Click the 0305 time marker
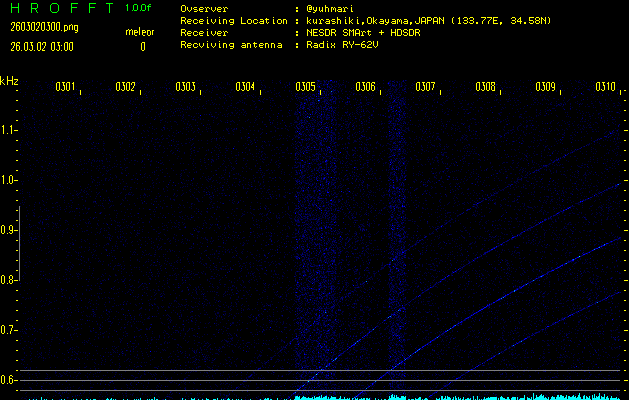This screenshot has width=629, height=400. pyautogui.click(x=305, y=87)
